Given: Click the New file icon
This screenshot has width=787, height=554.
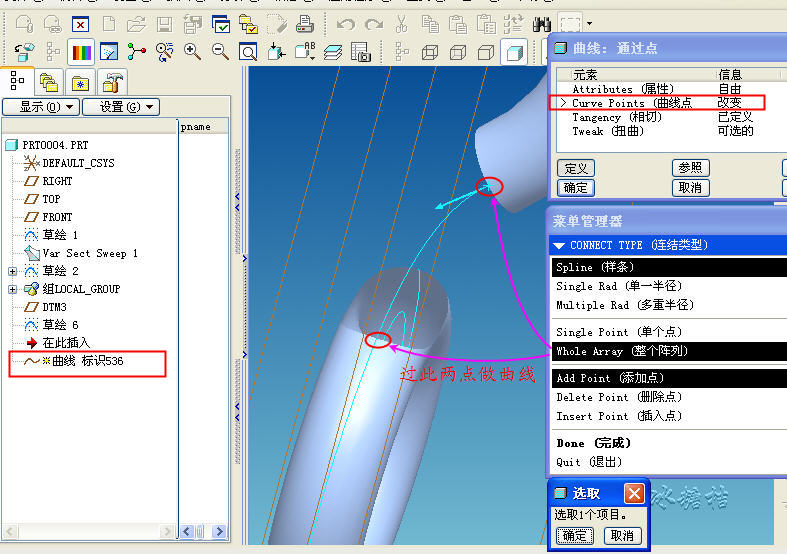Looking at the screenshot, I should click(x=108, y=24).
